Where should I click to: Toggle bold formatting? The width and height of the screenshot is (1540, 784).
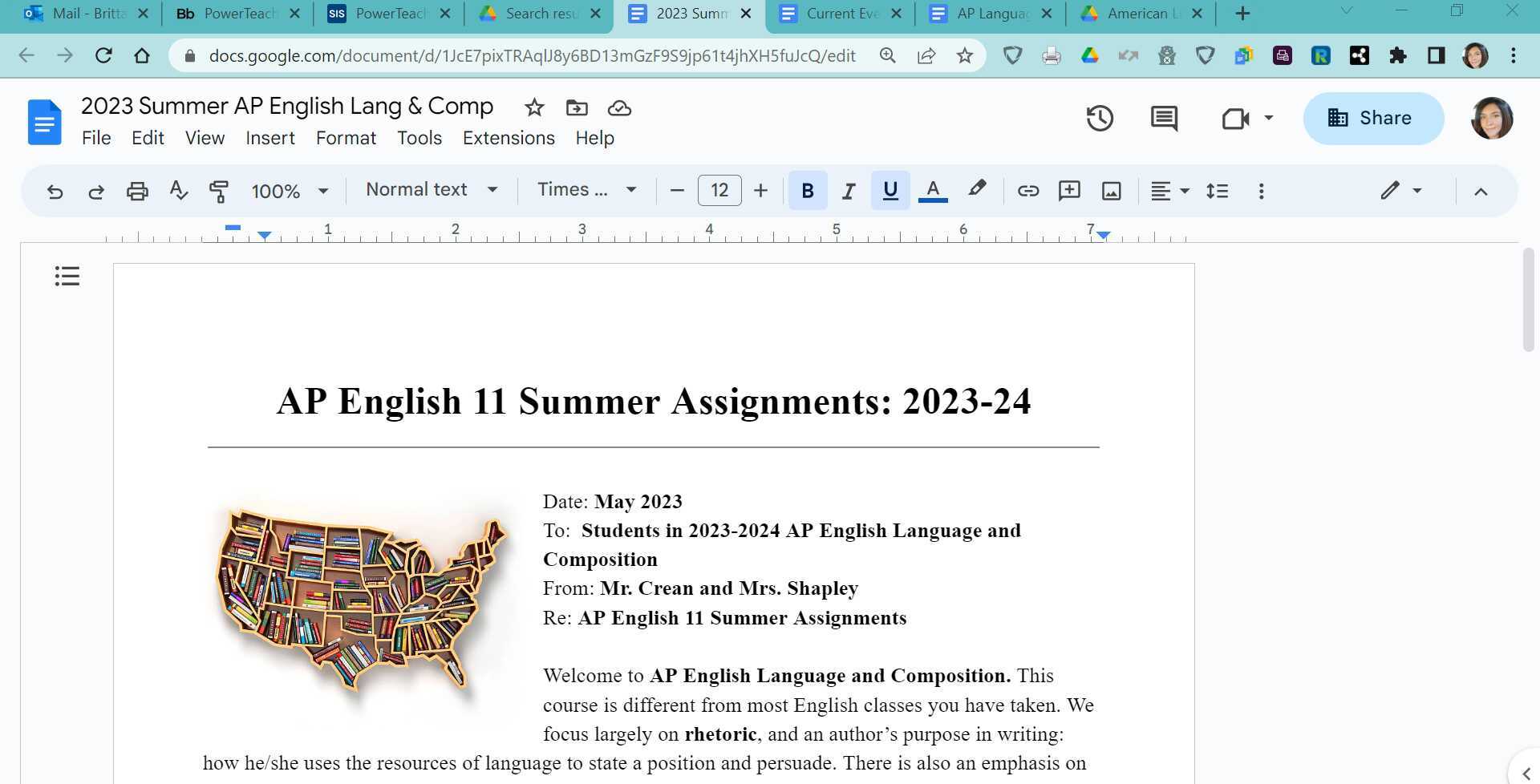point(807,191)
